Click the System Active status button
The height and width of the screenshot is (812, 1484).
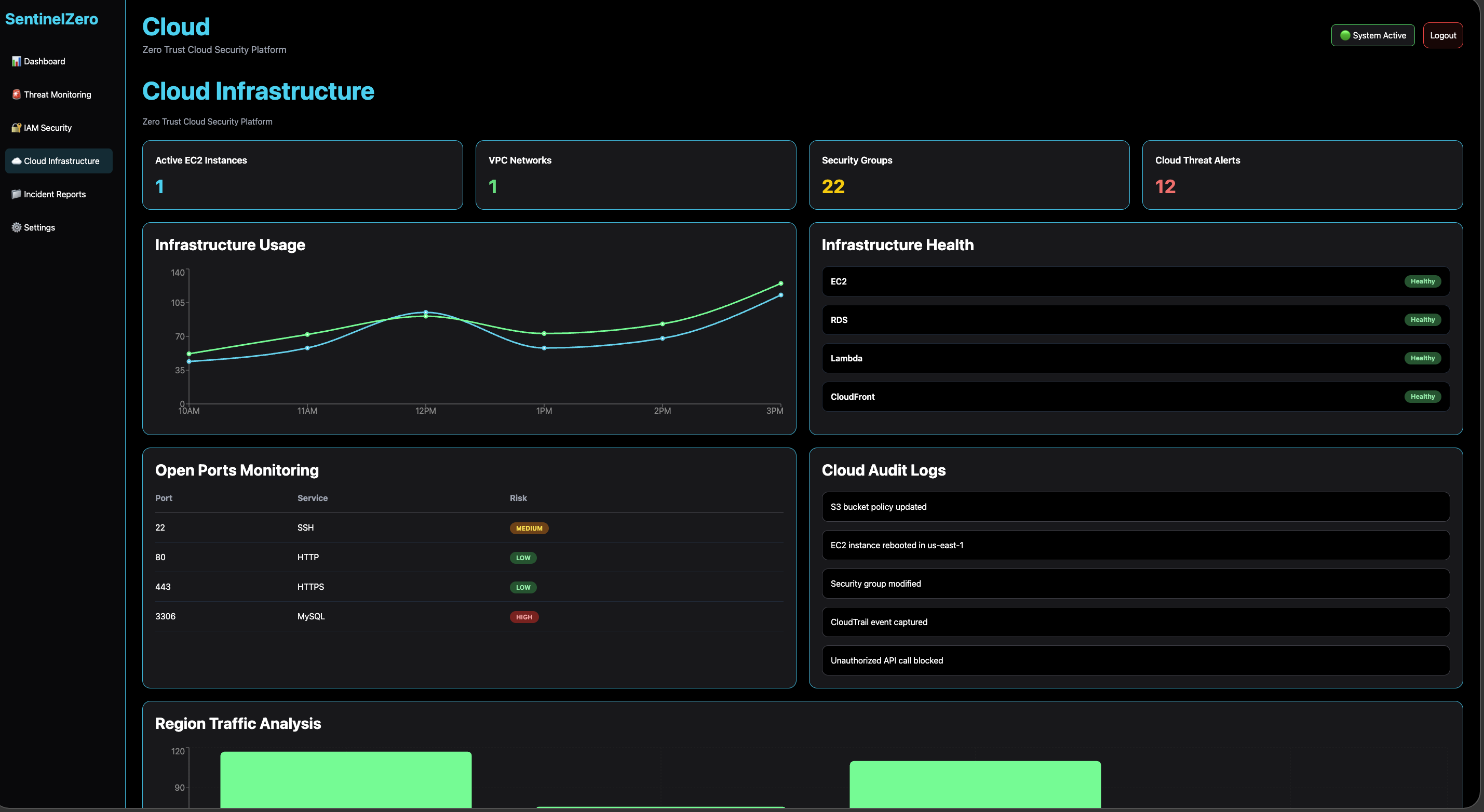(x=1373, y=35)
